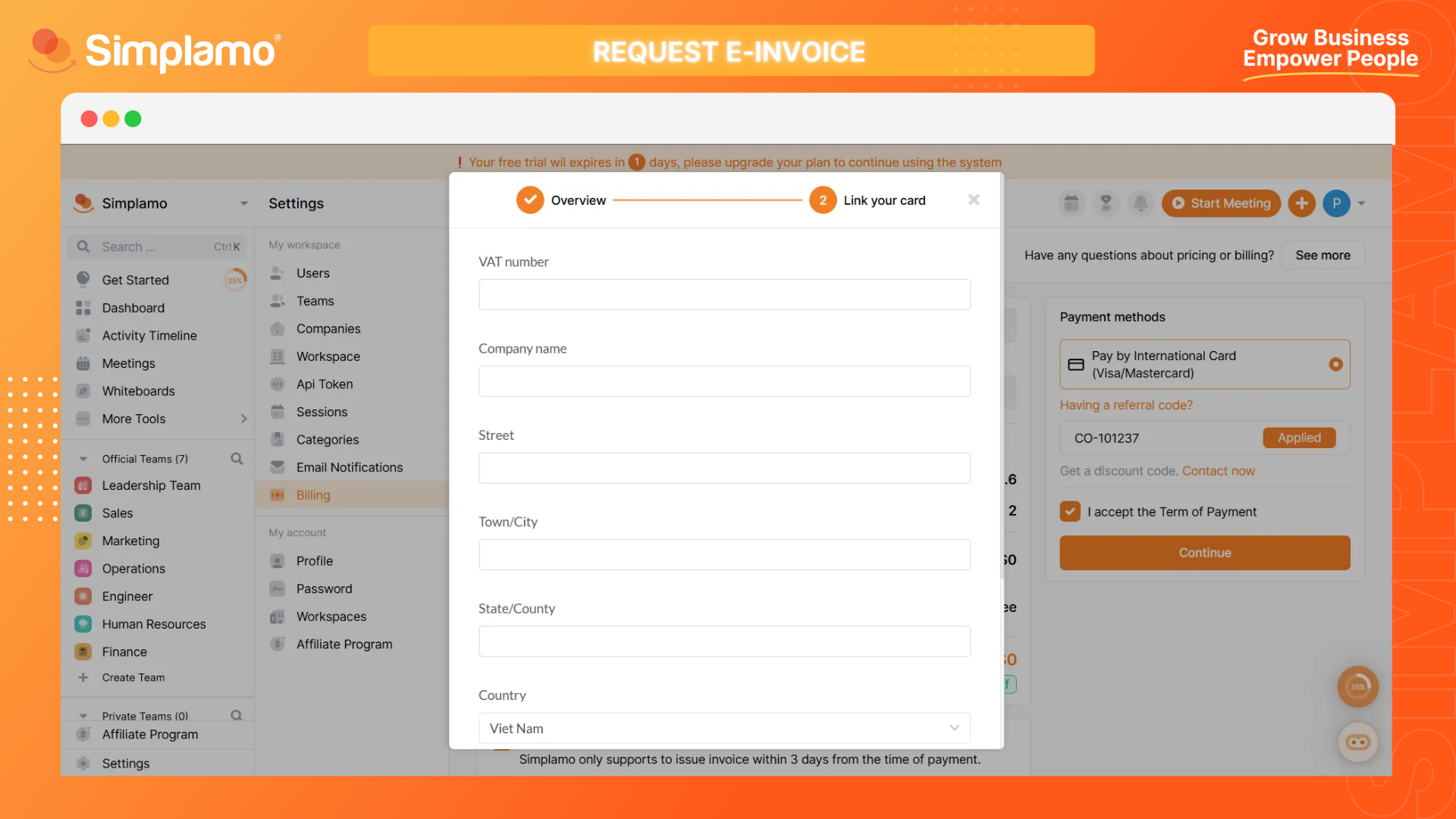
Task: Click the Meetings calendar icon
Action: [x=83, y=363]
